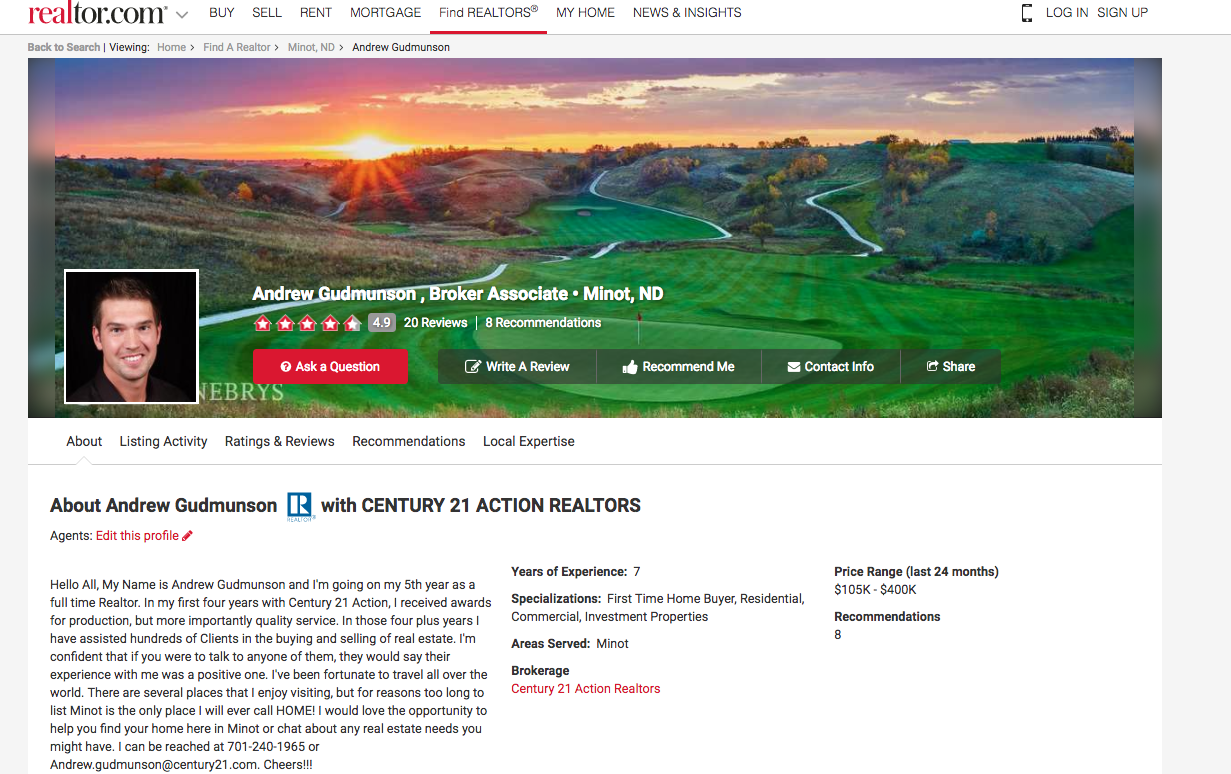Open Andrew Gudmunson's profile photo
Viewport: 1231px width, 774px height.
[131, 336]
